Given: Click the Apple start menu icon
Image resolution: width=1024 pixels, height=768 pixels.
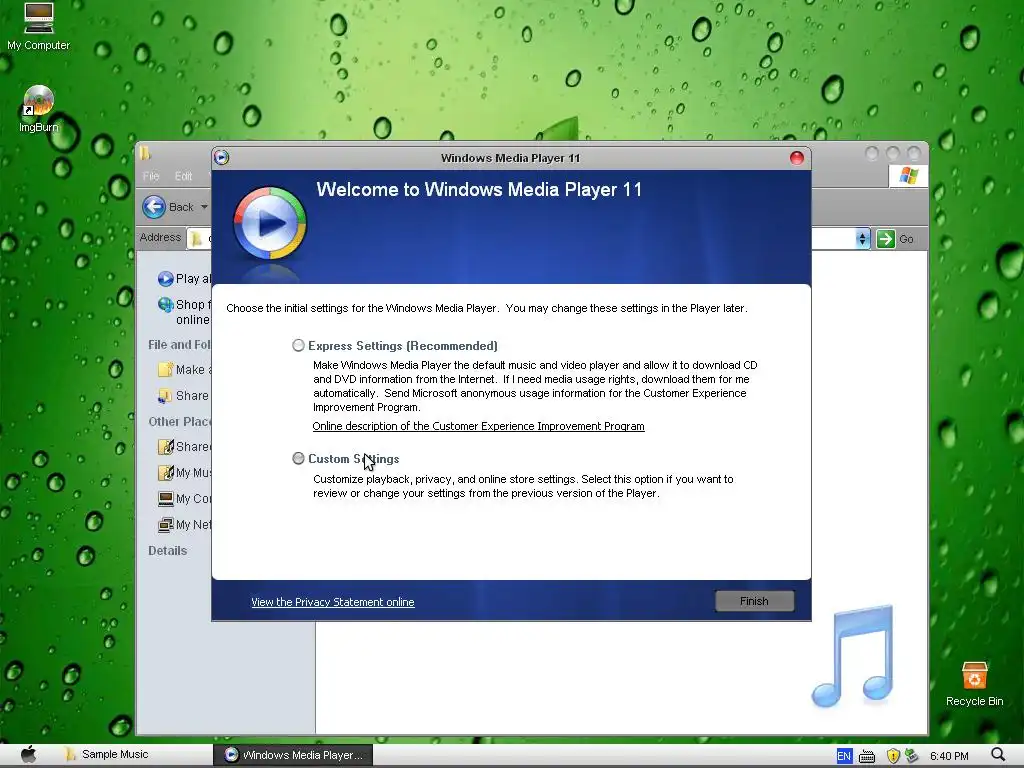Looking at the screenshot, I should click(29, 755).
